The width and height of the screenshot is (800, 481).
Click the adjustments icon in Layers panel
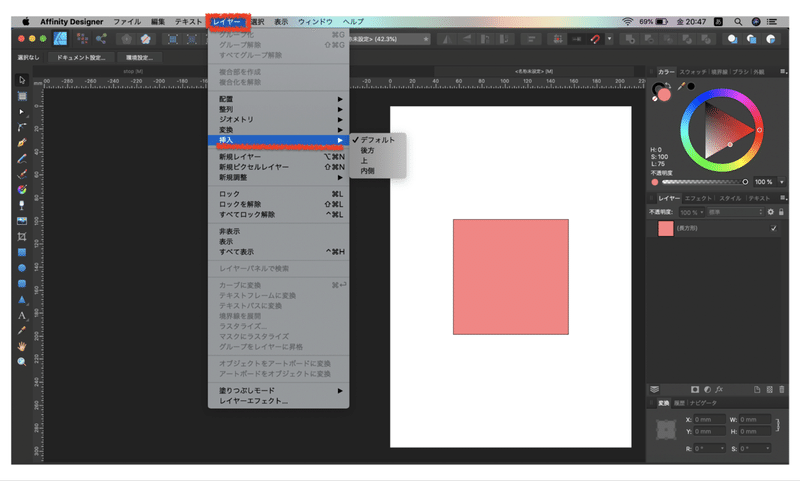click(707, 389)
